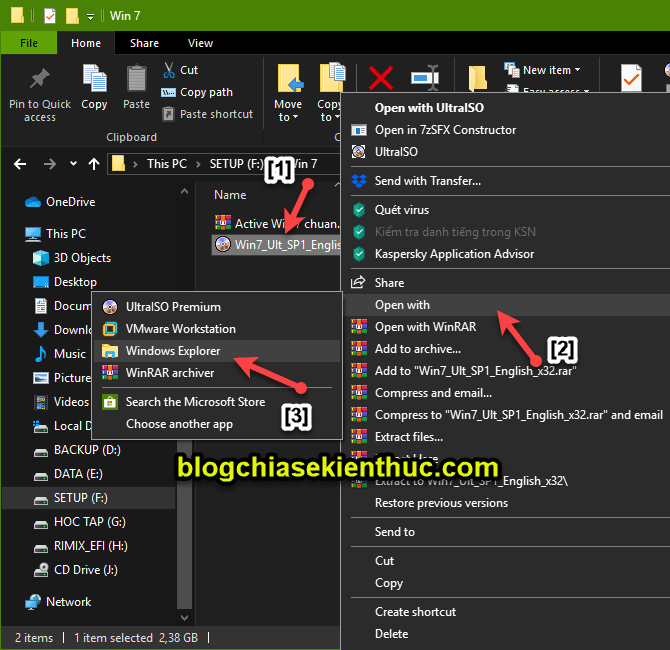Select This PC in navigation pane
Image resolution: width=670 pixels, height=650 pixels.
[55, 234]
